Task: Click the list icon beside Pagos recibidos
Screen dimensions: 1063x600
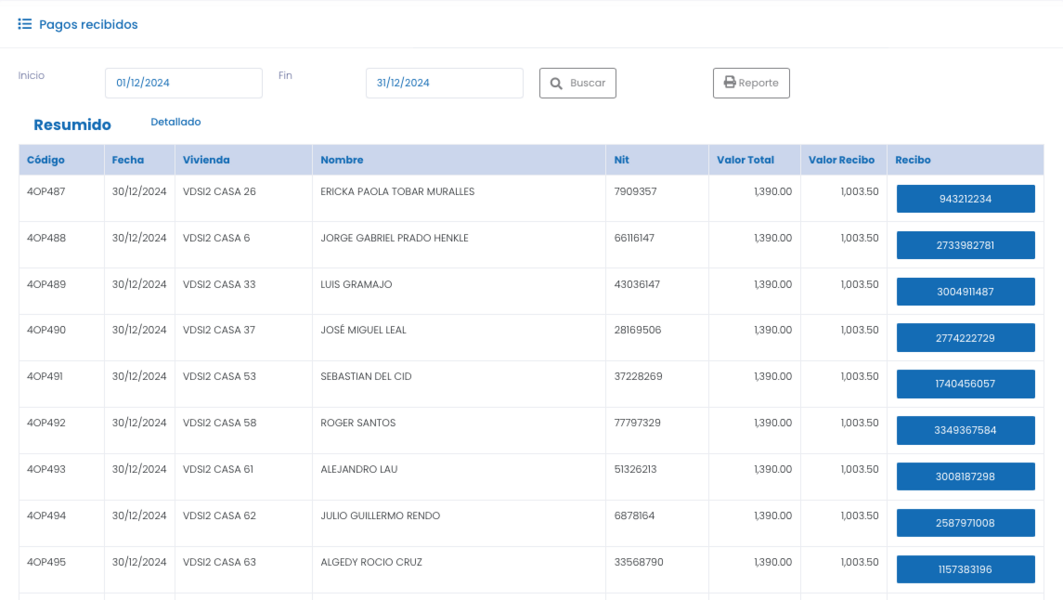Action: click(x=25, y=24)
